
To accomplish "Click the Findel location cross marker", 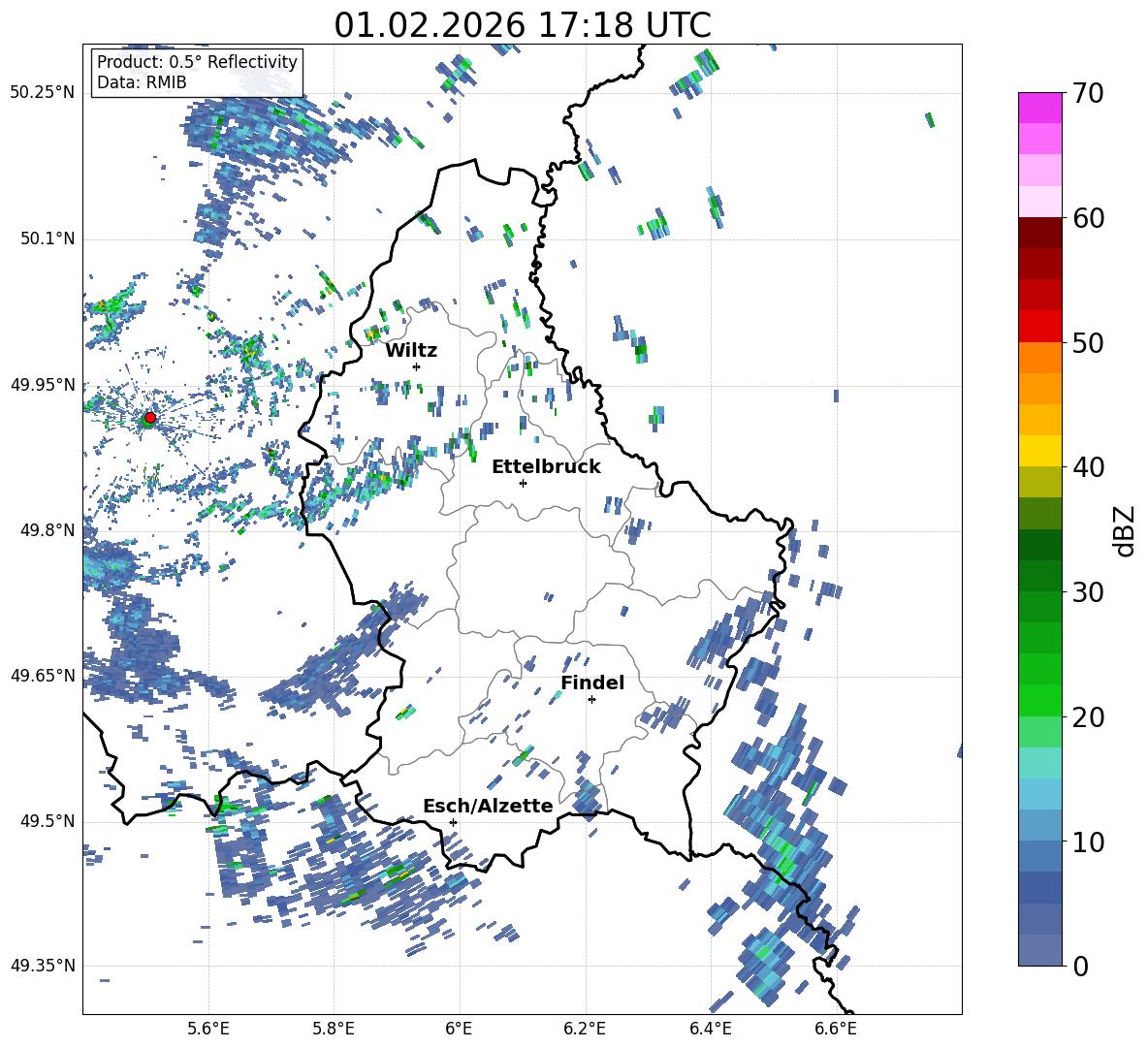I will point(591,699).
